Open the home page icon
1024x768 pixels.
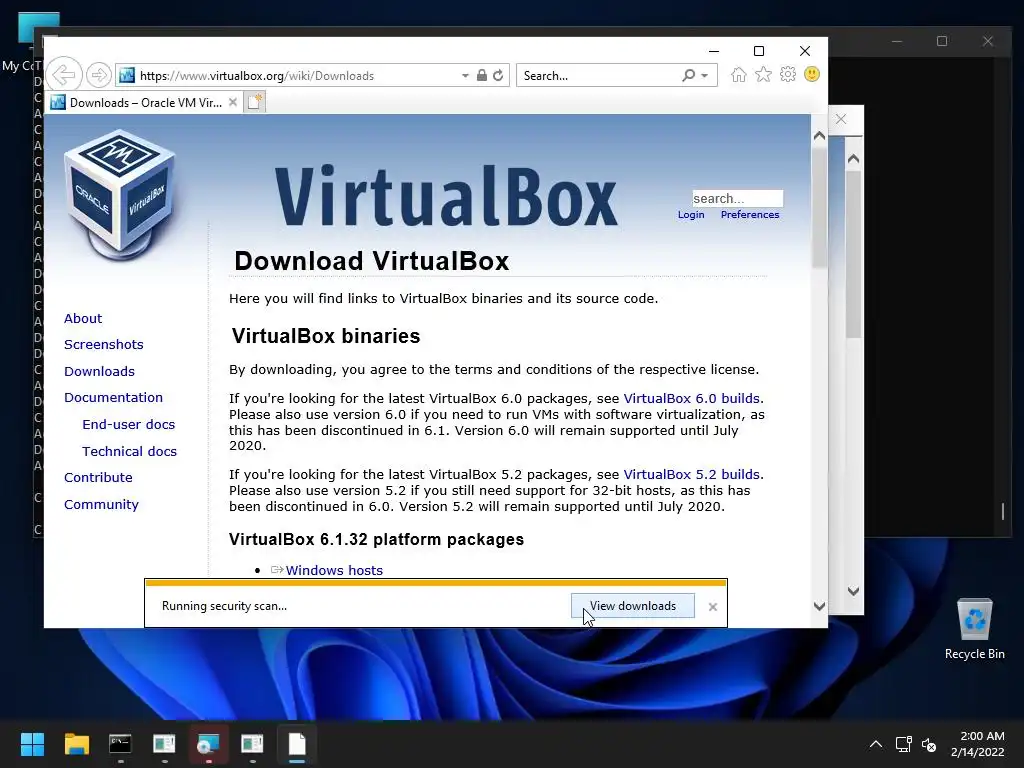click(738, 74)
